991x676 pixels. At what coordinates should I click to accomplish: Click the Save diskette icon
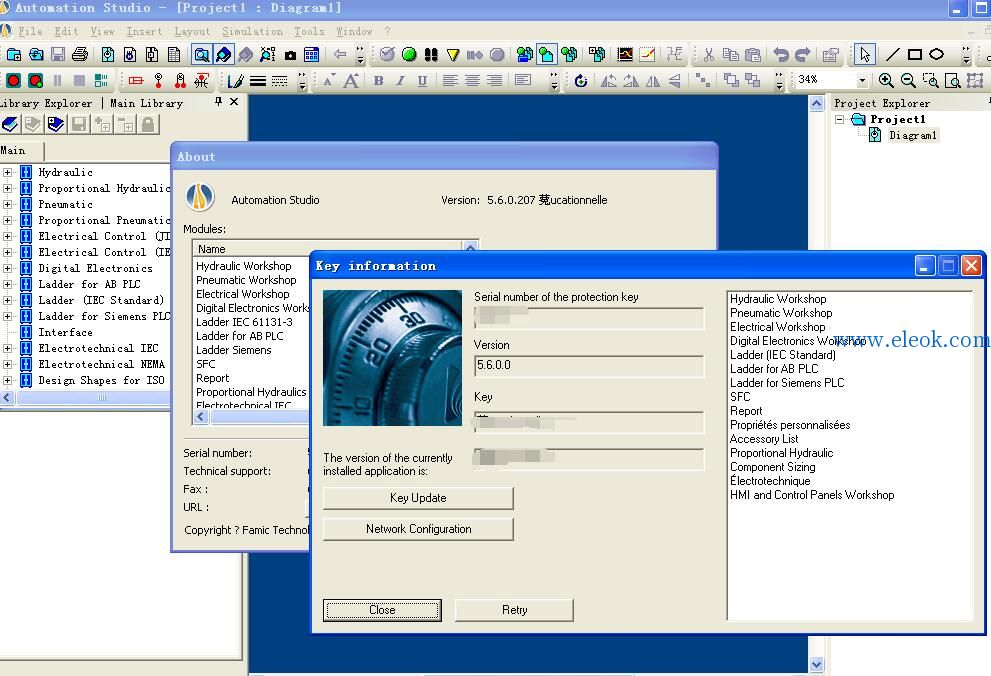[x=58, y=55]
